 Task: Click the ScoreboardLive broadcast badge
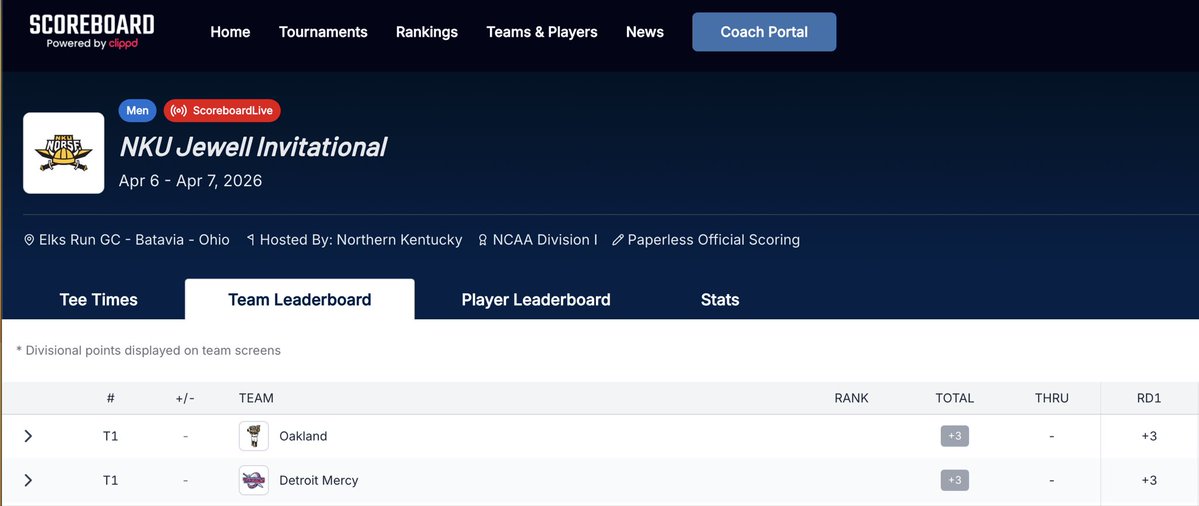click(x=223, y=111)
